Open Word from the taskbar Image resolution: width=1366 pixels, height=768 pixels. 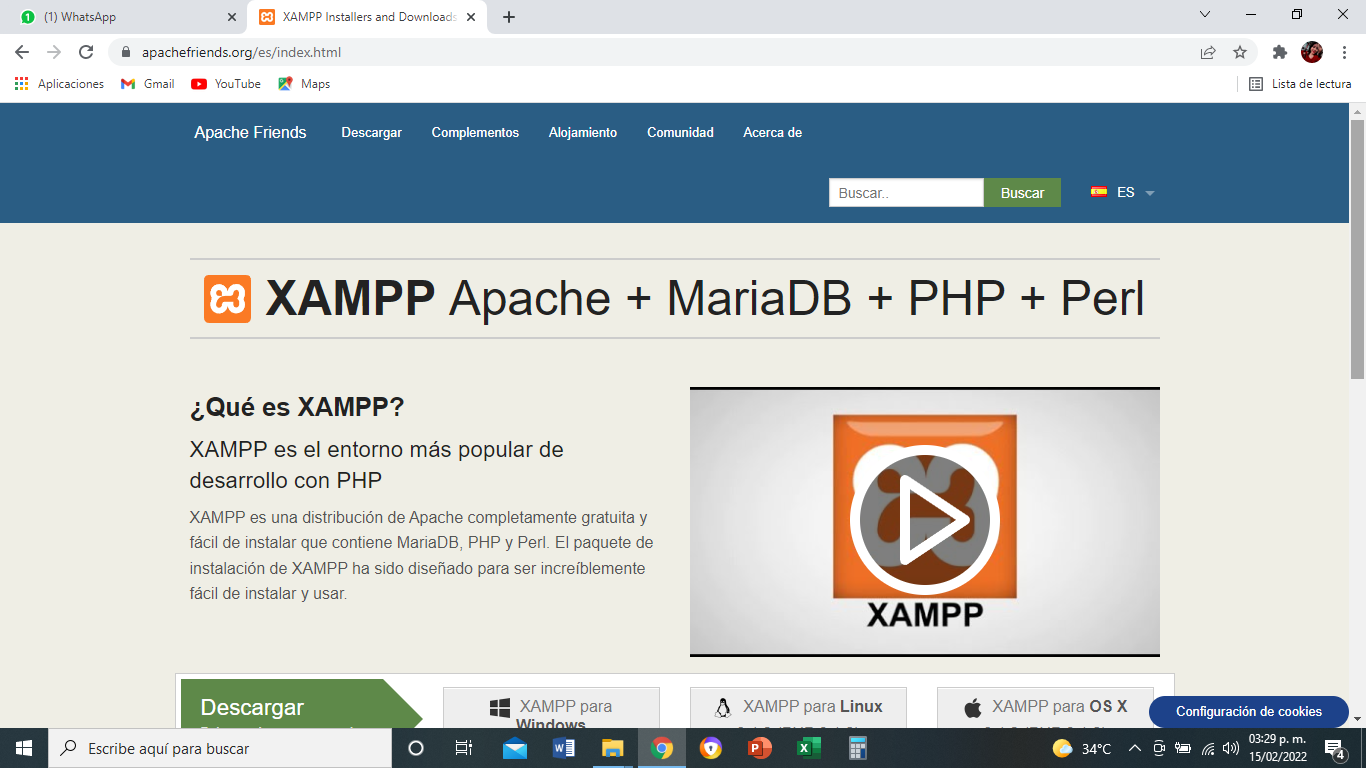tap(563, 748)
